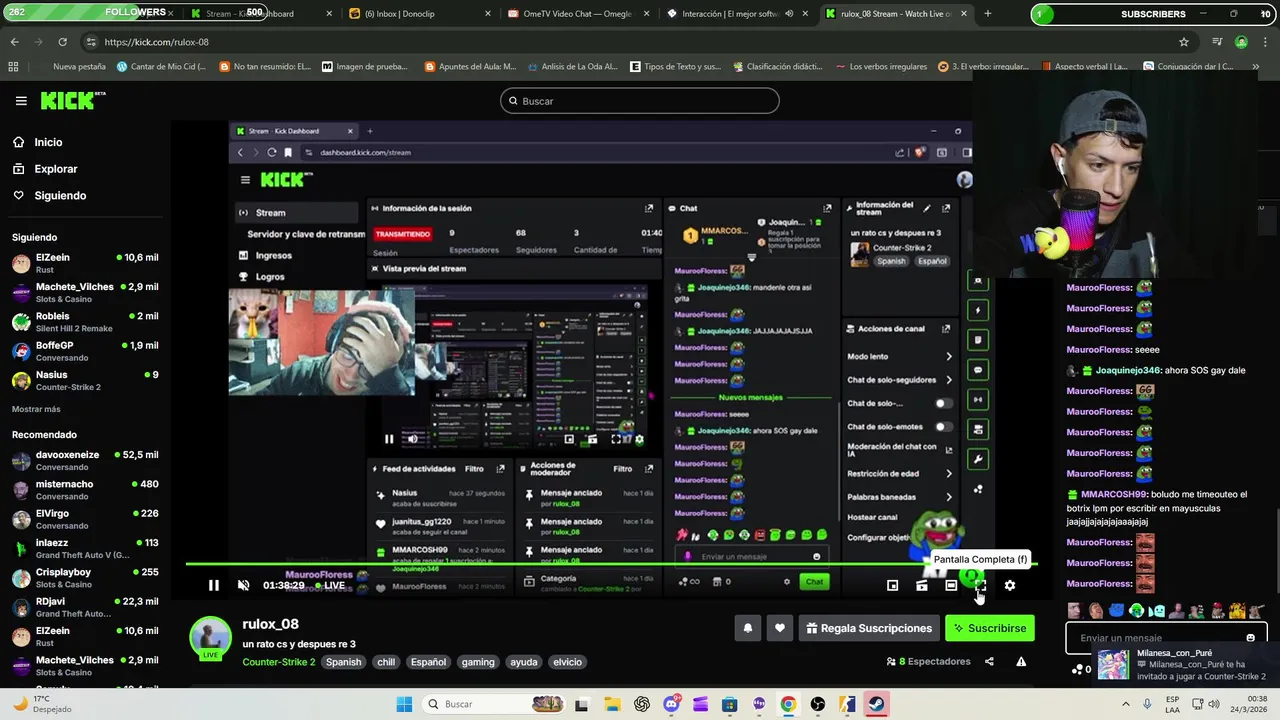The image size is (1280, 720).
Task: Switch to the OmeTV Video Chat tab
Action: (578, 14)
